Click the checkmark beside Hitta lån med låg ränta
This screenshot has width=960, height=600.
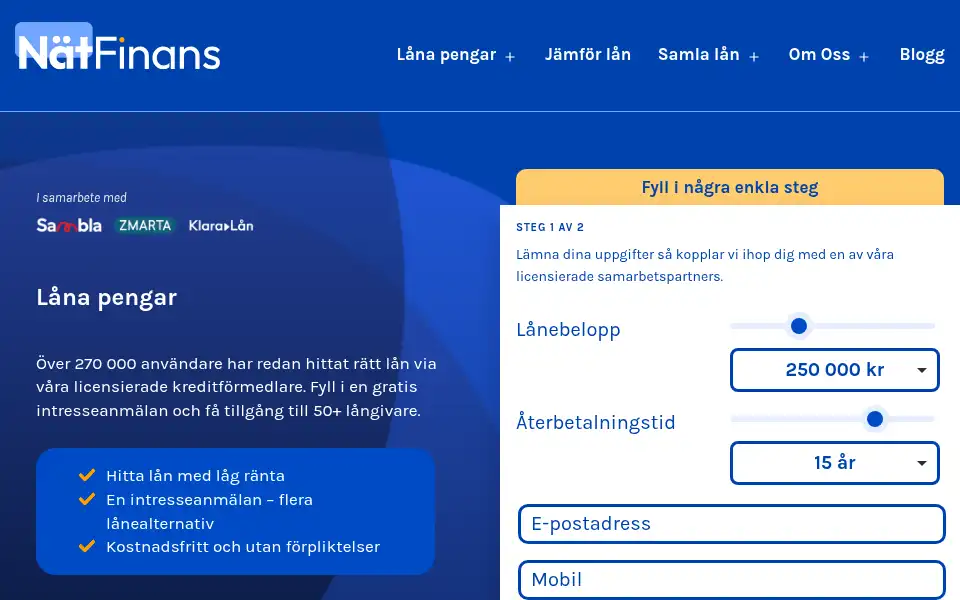(x=87, y=475)
